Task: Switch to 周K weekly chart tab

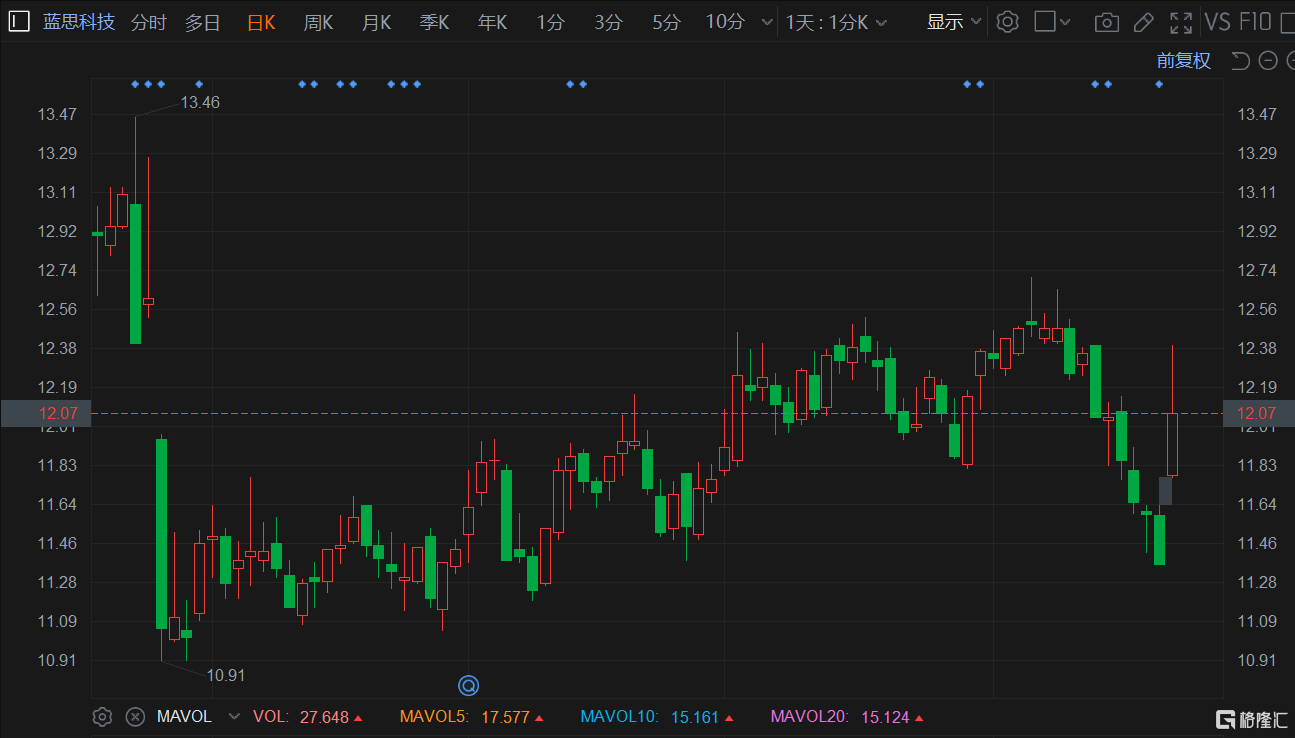Action: coord(318,22)
